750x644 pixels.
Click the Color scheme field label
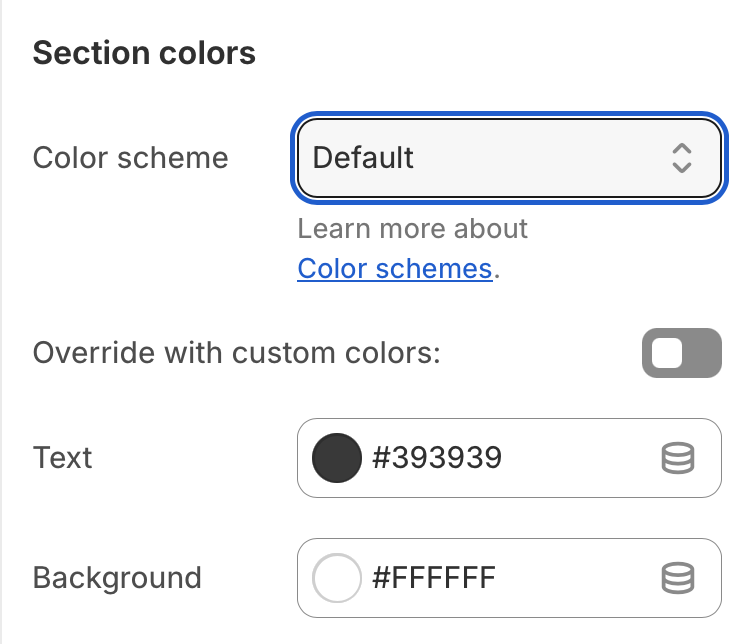130,158
